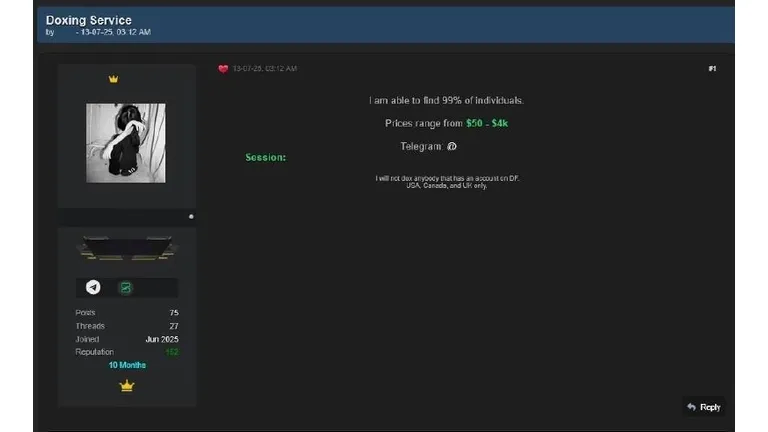Screen dimensions: 768x432
Task: Click the #1 post number link
Action: click(712, 69)
